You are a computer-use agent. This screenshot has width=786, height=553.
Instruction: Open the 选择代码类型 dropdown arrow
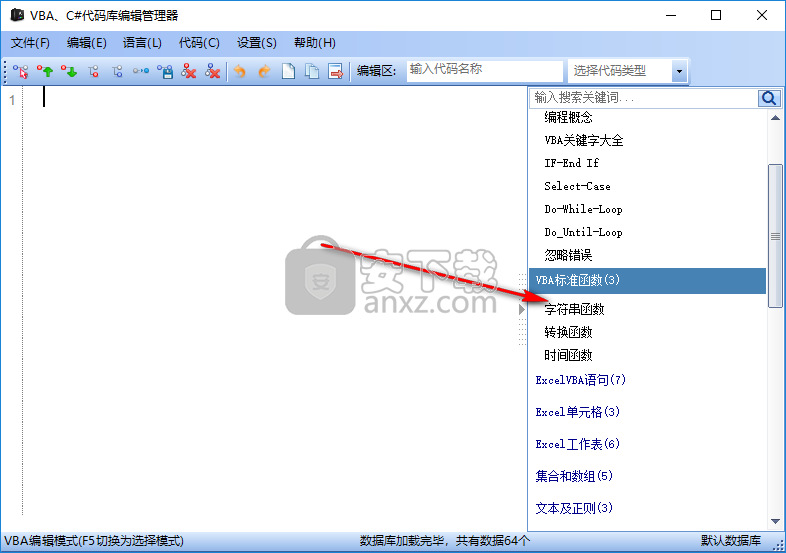point(679,71)
